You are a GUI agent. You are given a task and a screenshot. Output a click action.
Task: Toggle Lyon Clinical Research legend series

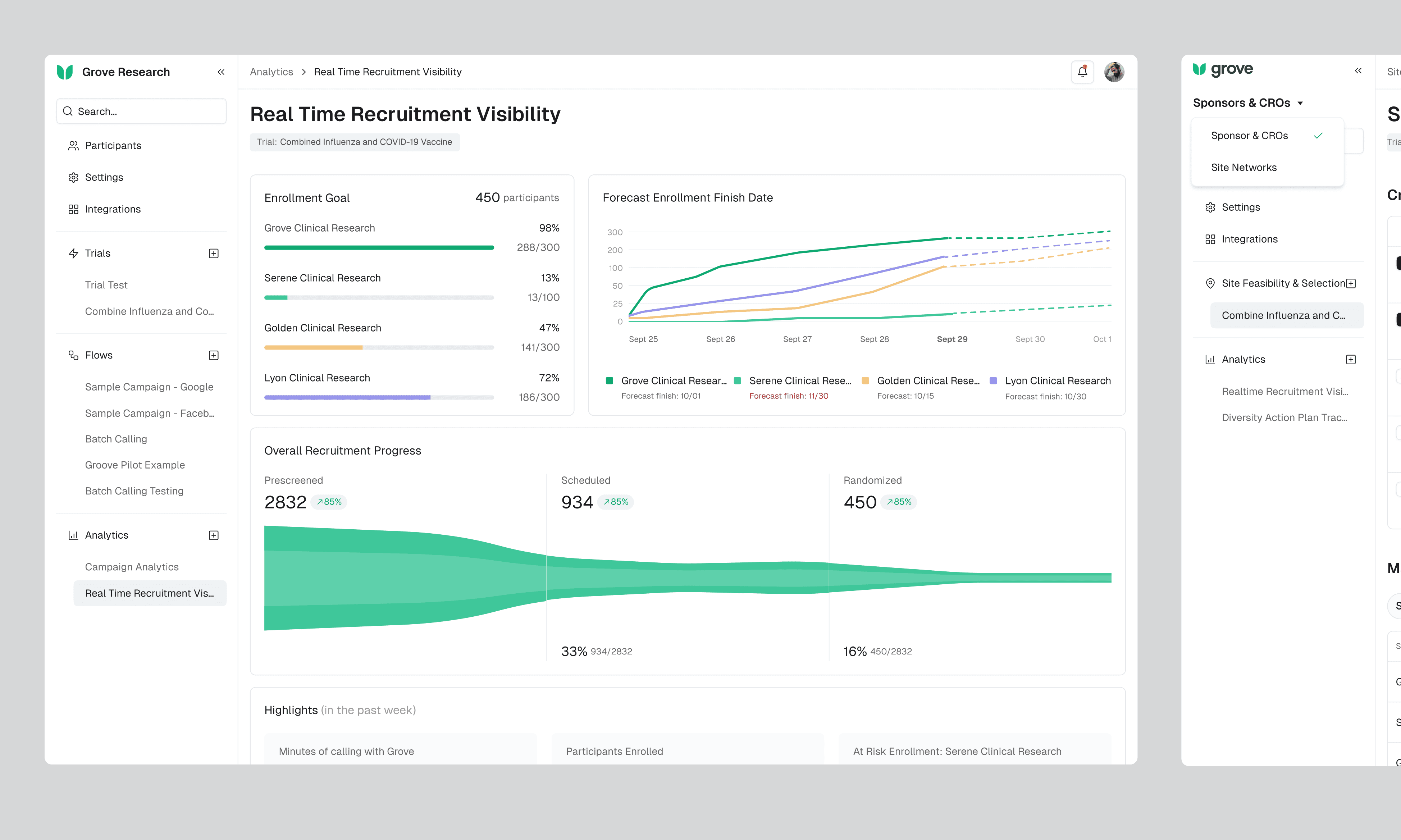click(x=1050, y=381)
